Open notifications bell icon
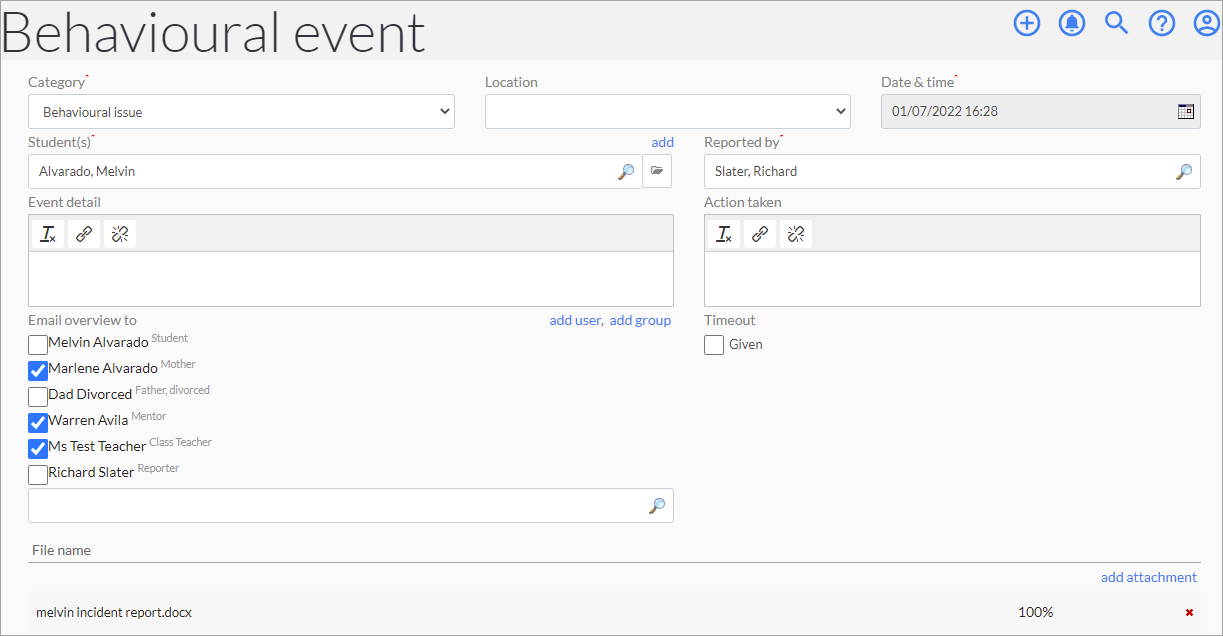Image resolution: width=1223 pixels, height=636 pixels. 1072,23
